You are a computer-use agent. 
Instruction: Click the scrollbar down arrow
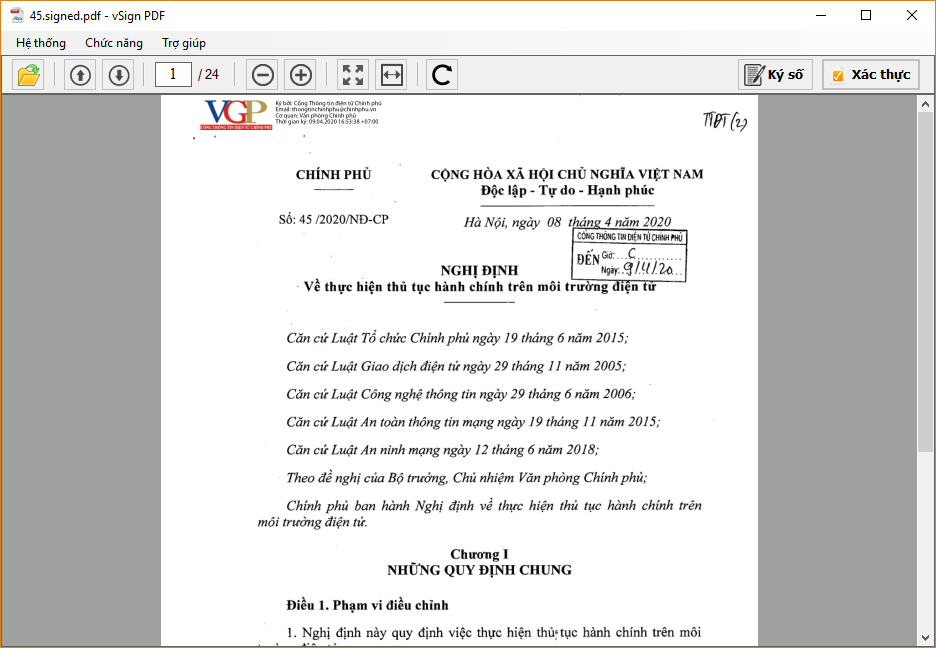click(926, 637)
